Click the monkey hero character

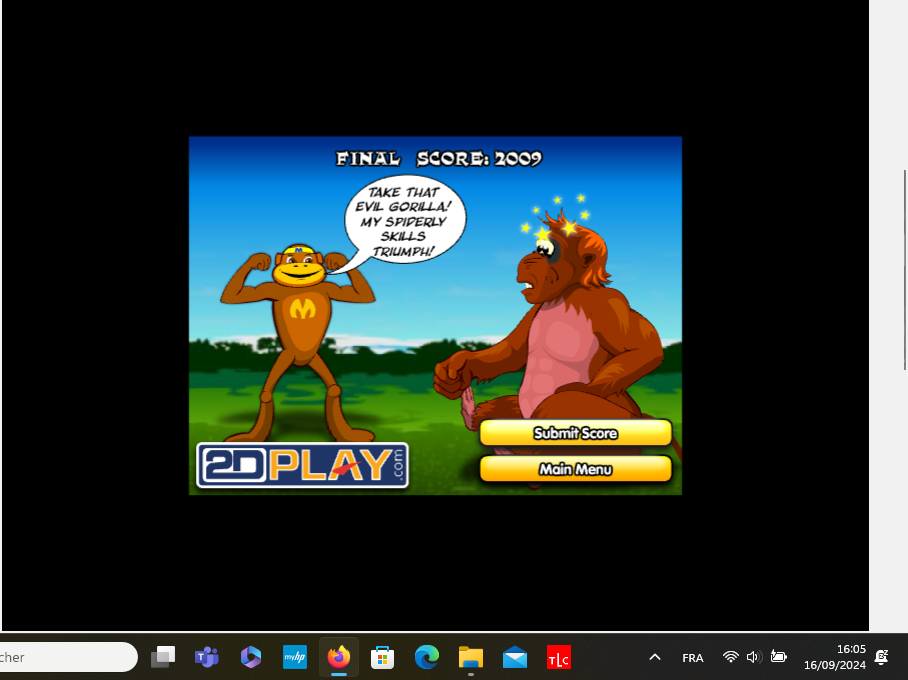(299, 330)
